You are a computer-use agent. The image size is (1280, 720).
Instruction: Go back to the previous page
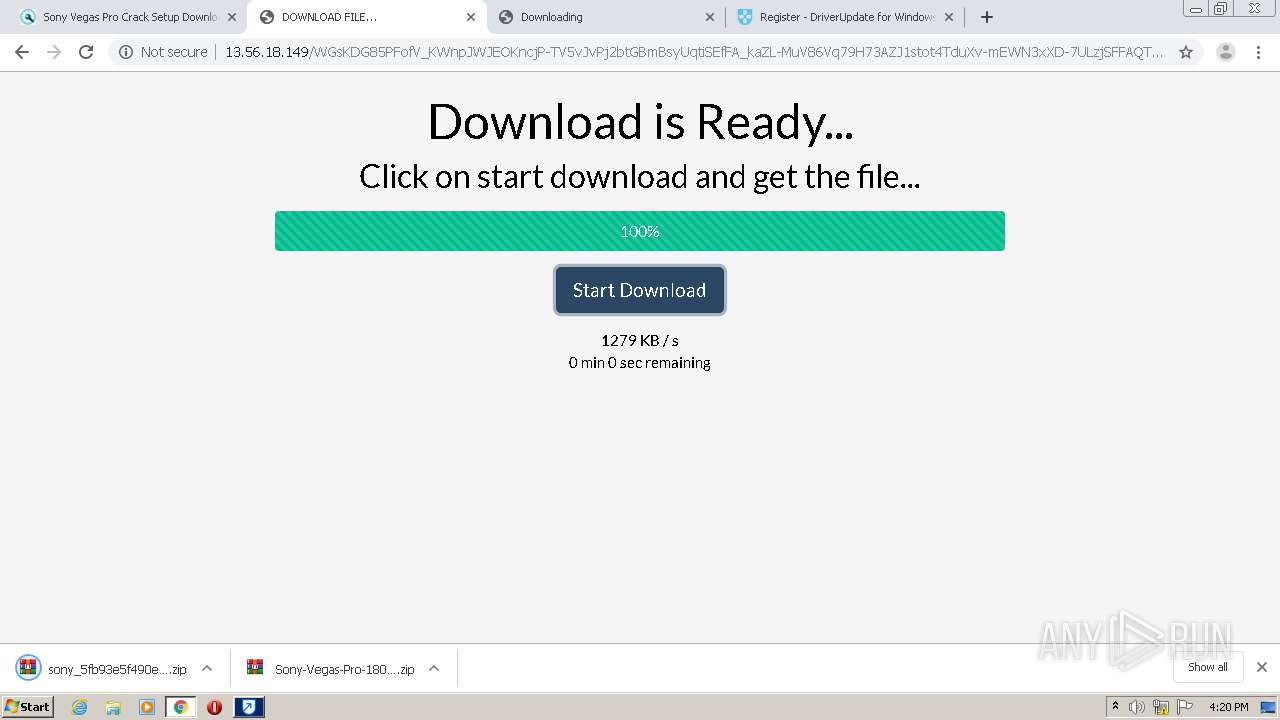point(22,52)
